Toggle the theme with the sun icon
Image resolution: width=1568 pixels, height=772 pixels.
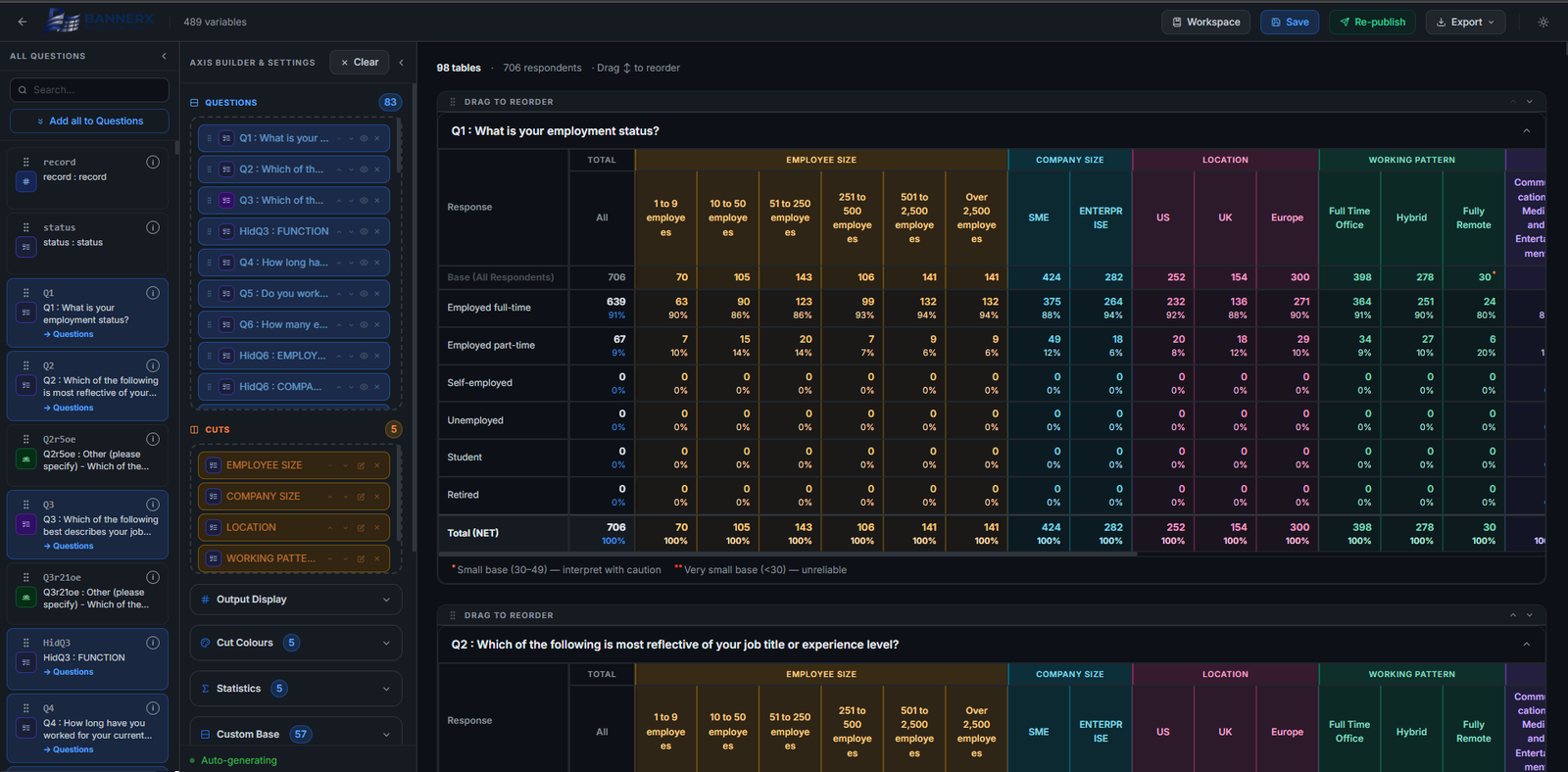1543,22
